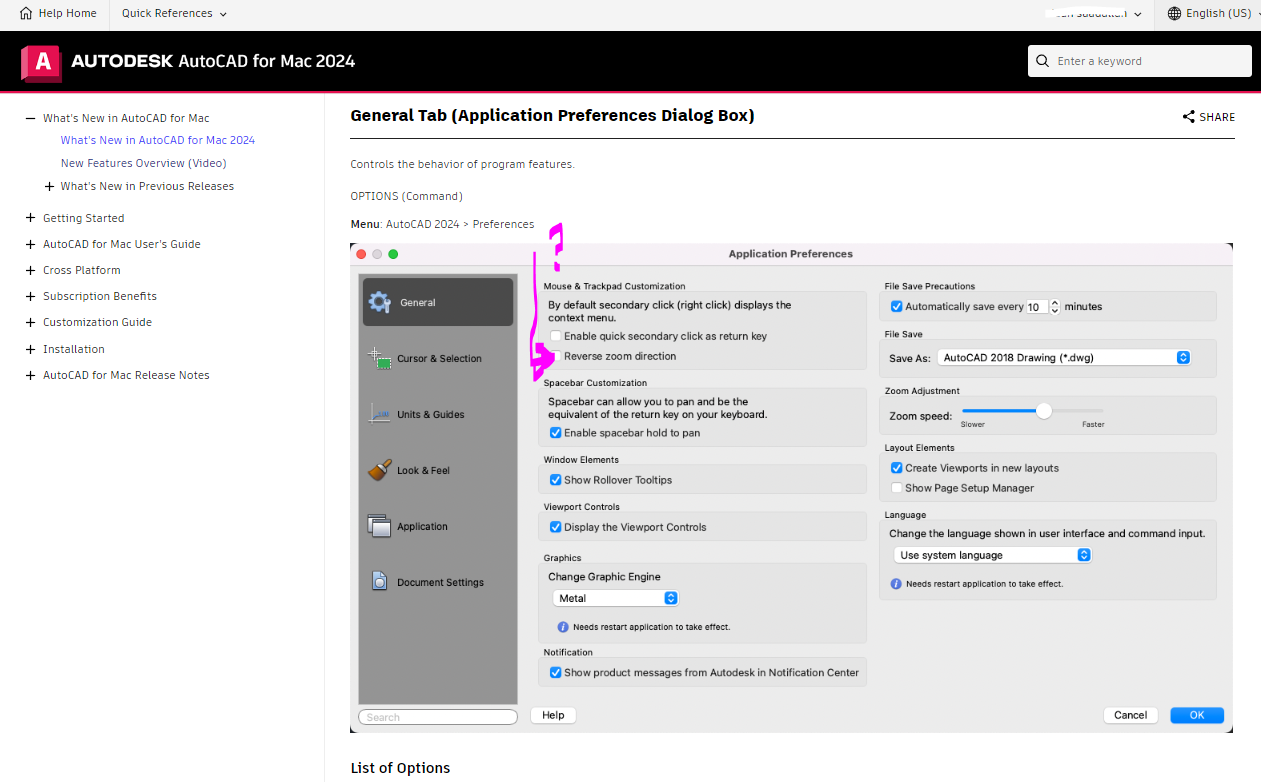This screenshot has width=1261, height=782.
Task: Click the language globe icon
Action: click(1174, 14)
